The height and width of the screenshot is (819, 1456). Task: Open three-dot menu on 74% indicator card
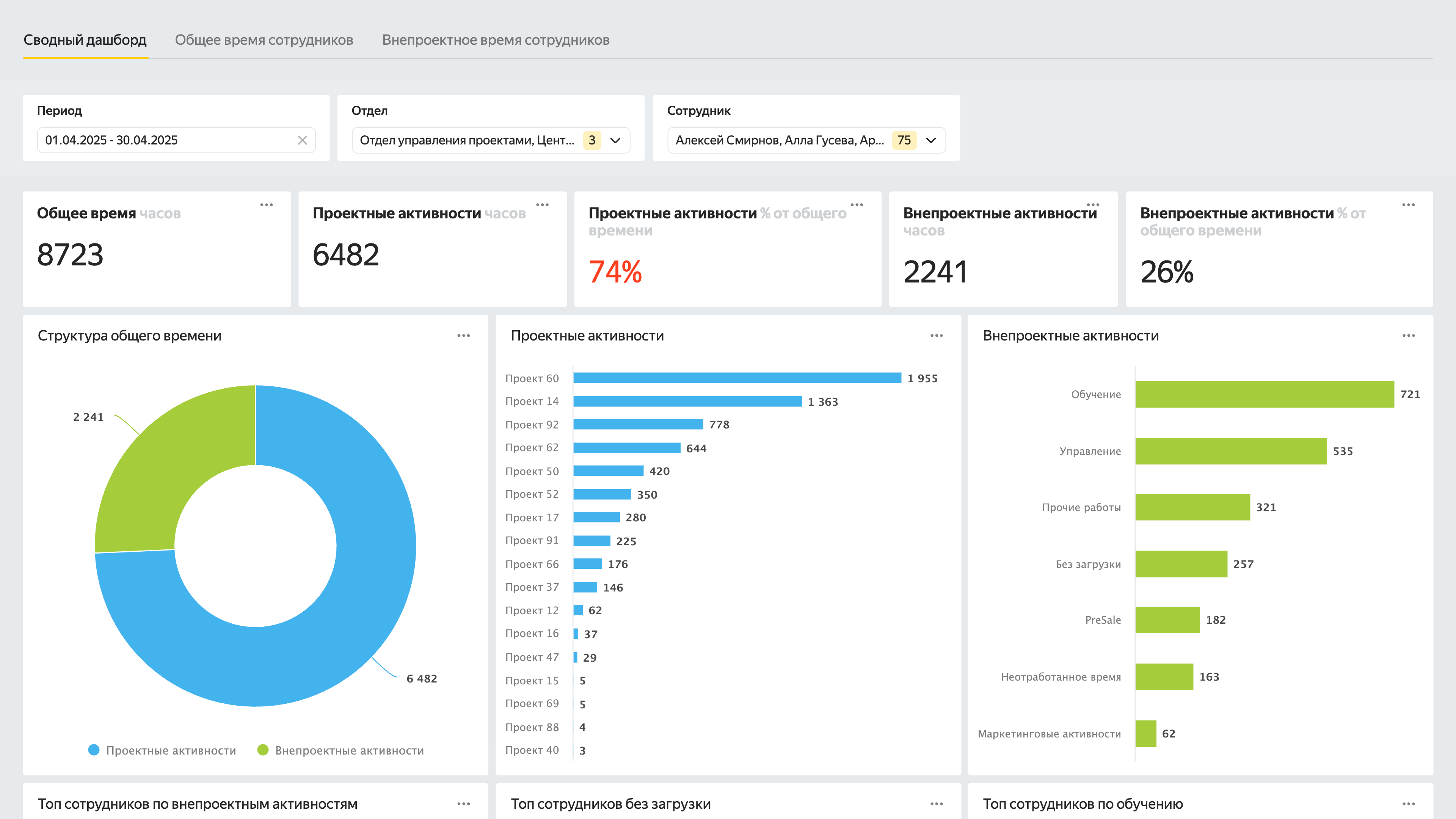coord(857,205)
